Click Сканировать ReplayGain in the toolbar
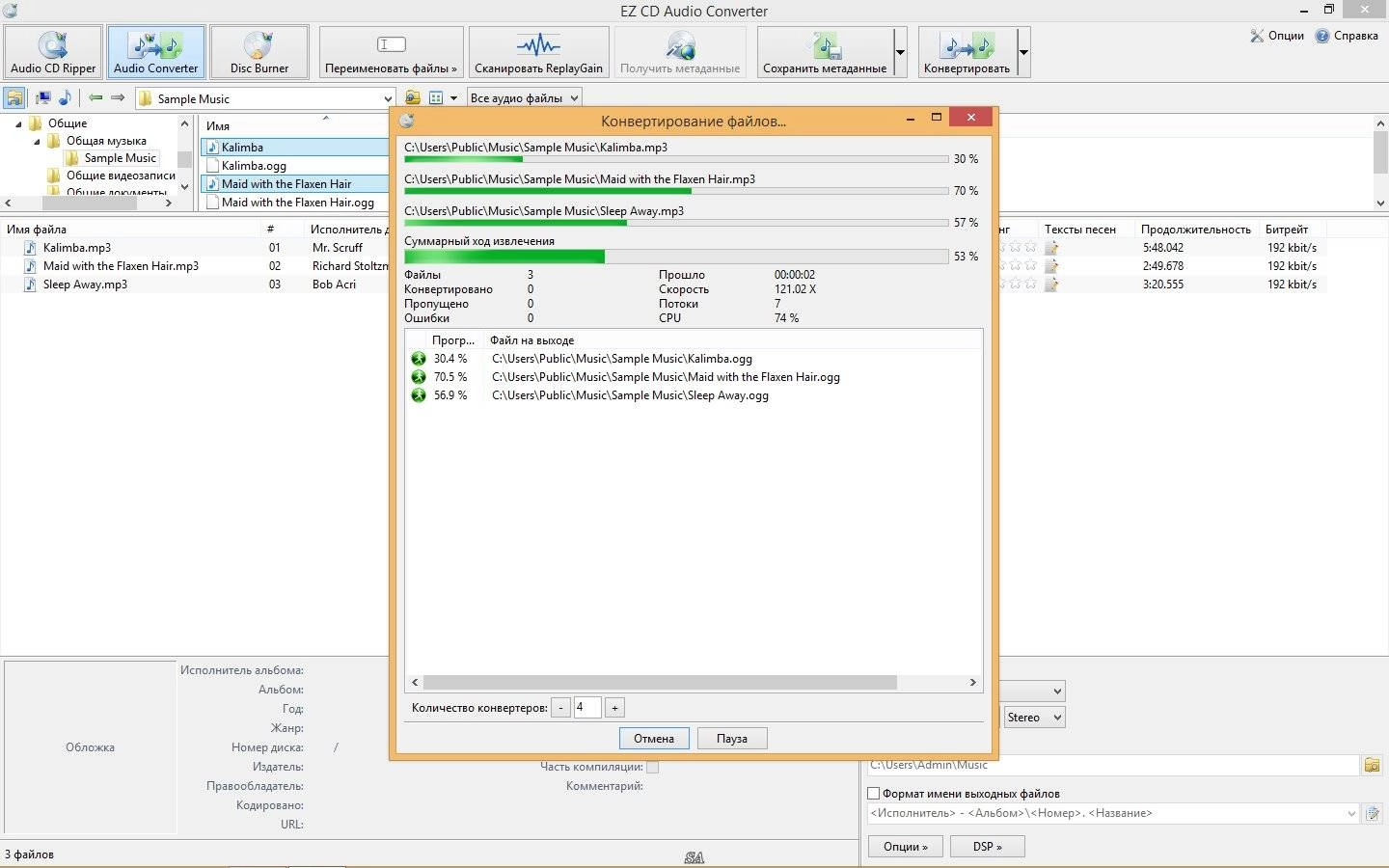 pyautogui.click(x=538, y=52)
